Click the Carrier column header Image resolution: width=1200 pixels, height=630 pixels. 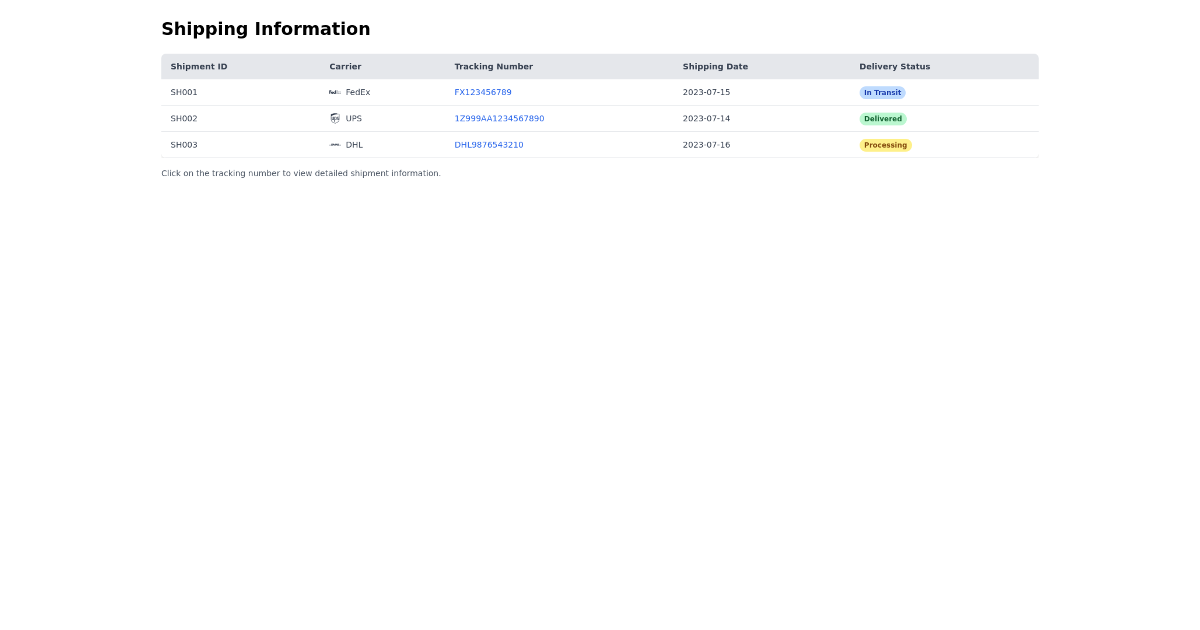tap(345, 66)
